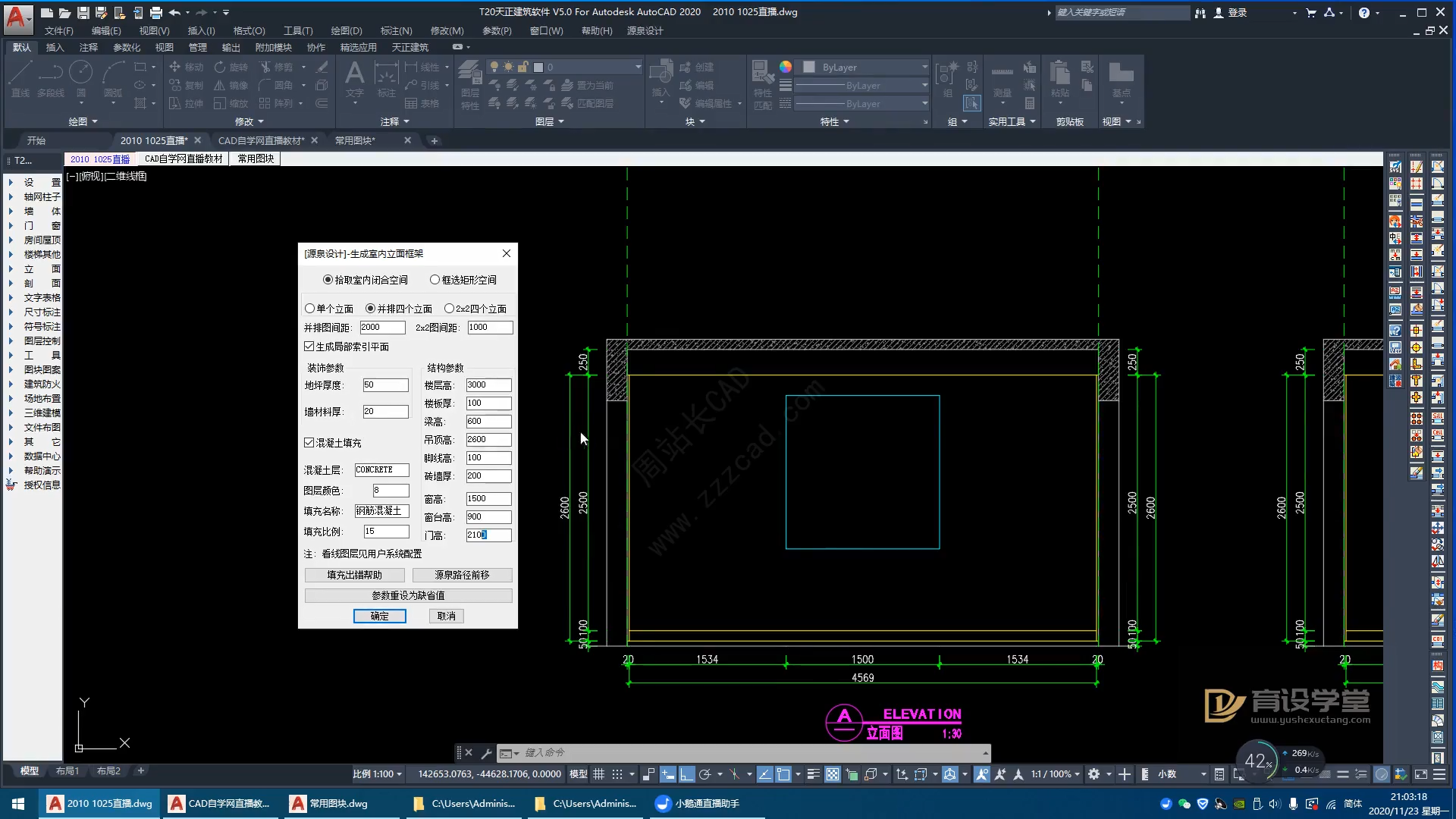Expand the 图层 panel flyout
Screen dimensions: 1456x819
pos(550,121)
